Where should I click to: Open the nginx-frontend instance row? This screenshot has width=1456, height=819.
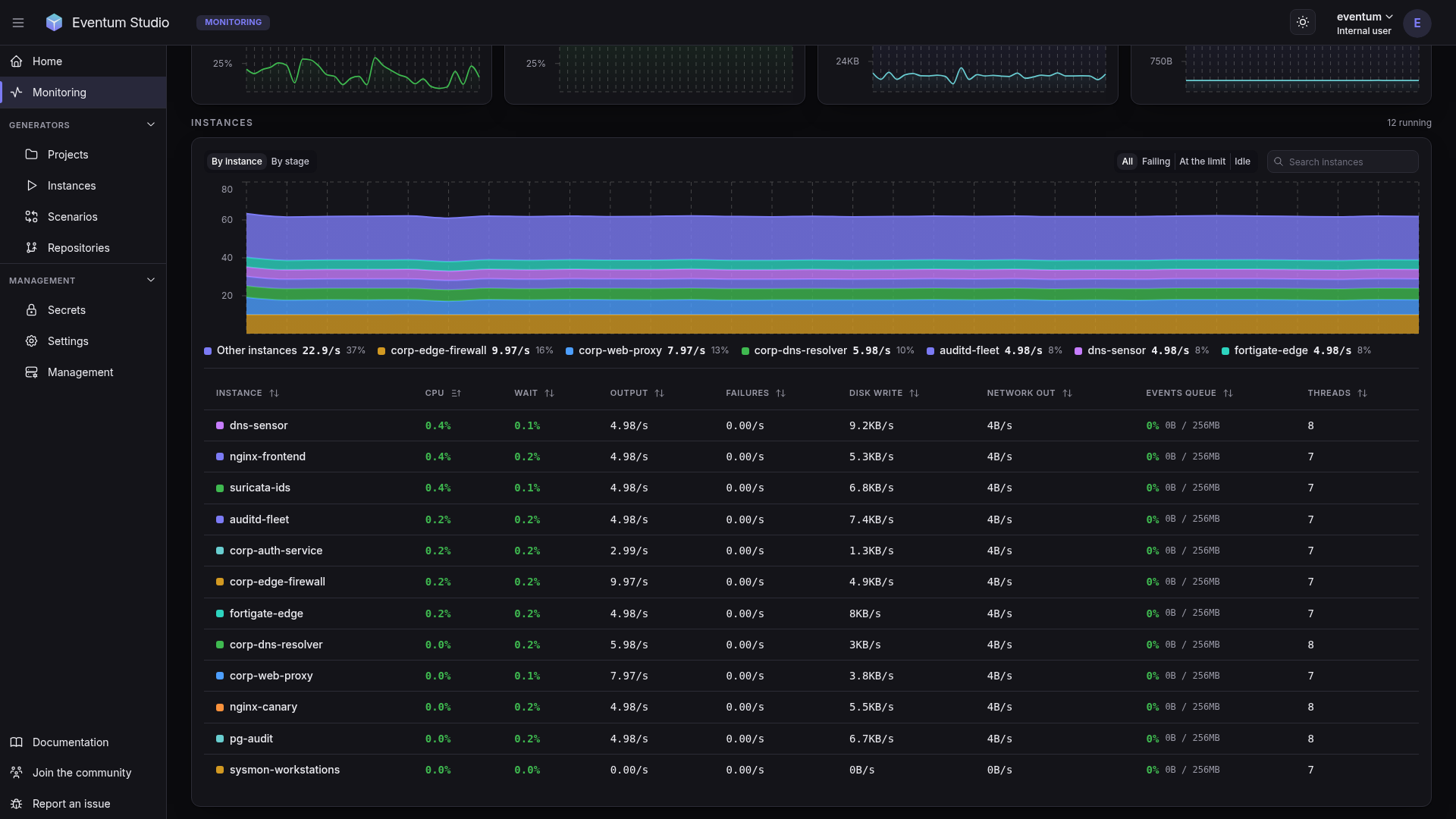(x=811, y=457)
